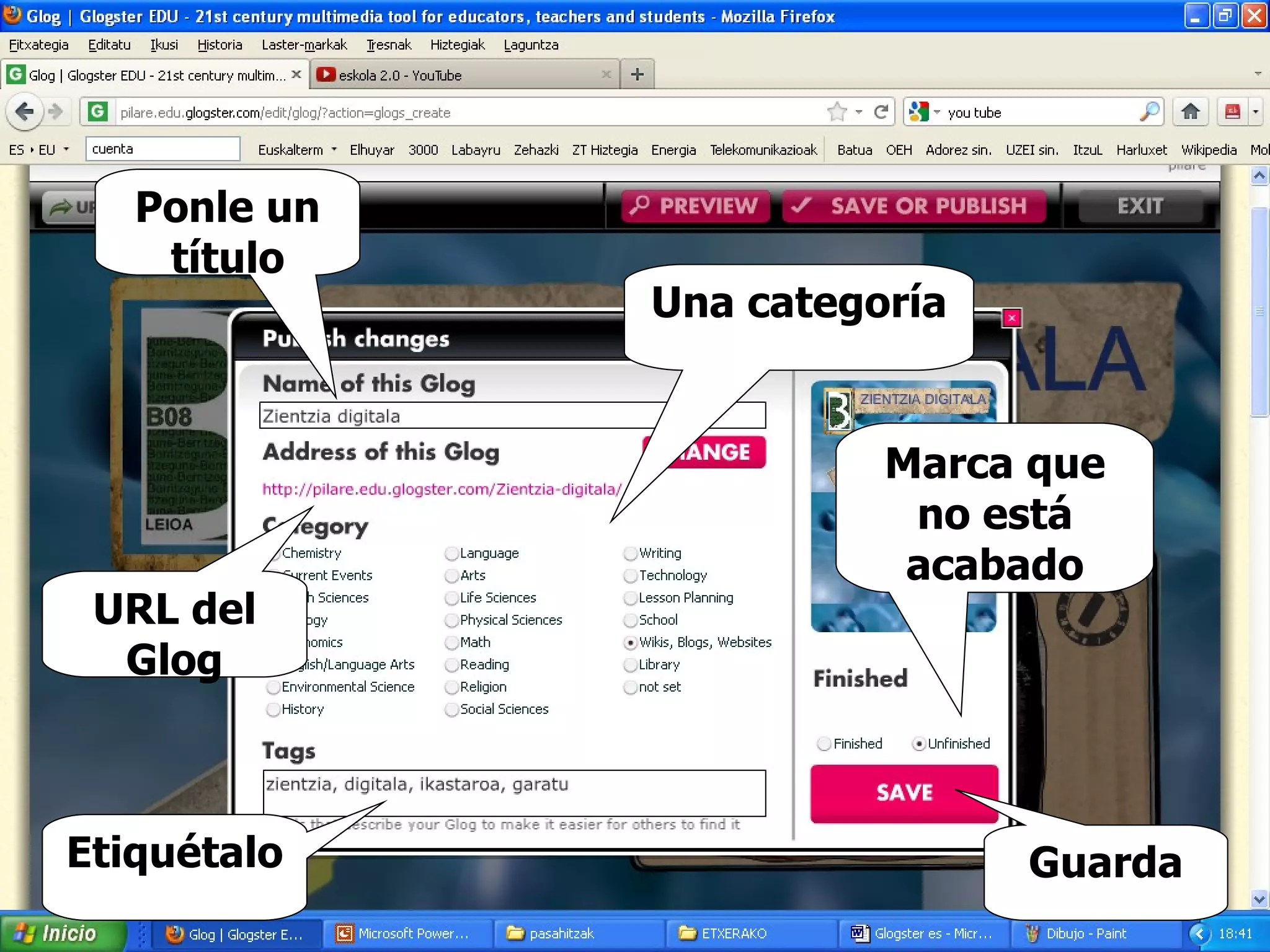
Task: Click the EXIT button
Action: [x=1140, y=206]
